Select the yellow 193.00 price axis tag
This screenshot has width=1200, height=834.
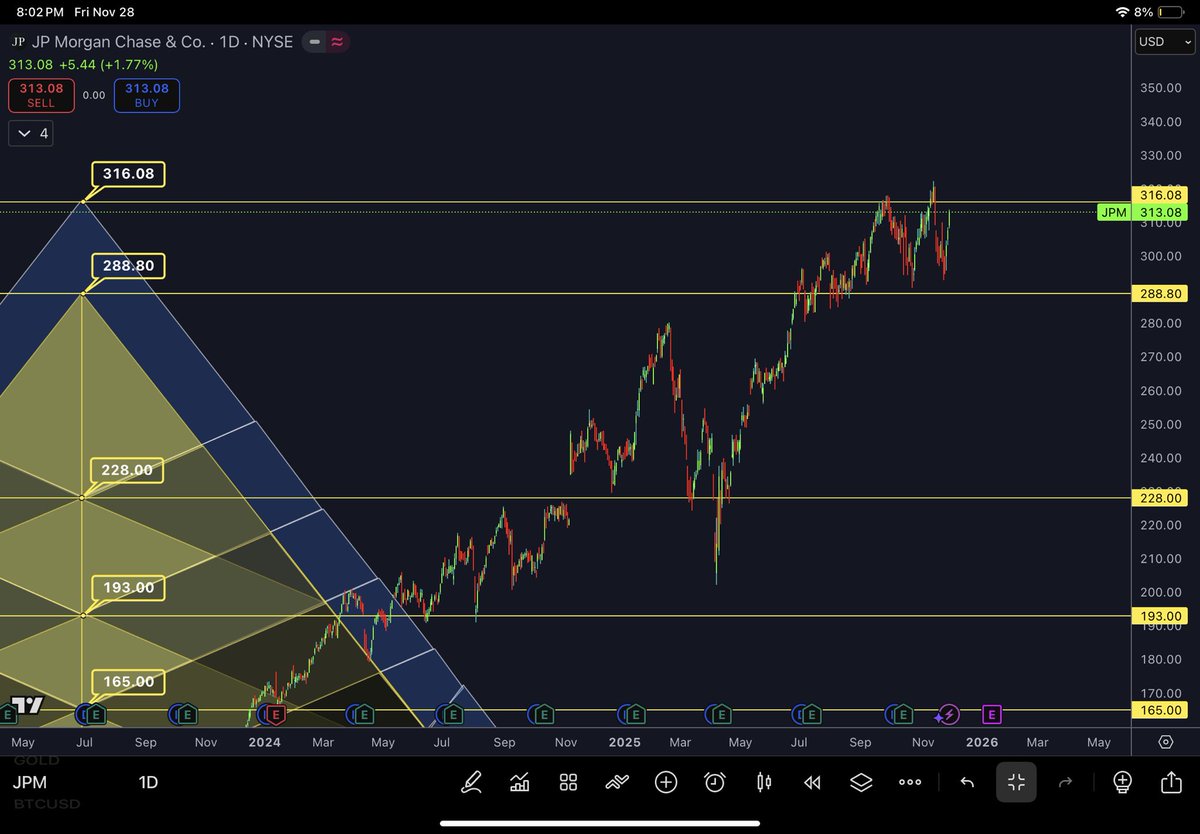coord(1159,616)
